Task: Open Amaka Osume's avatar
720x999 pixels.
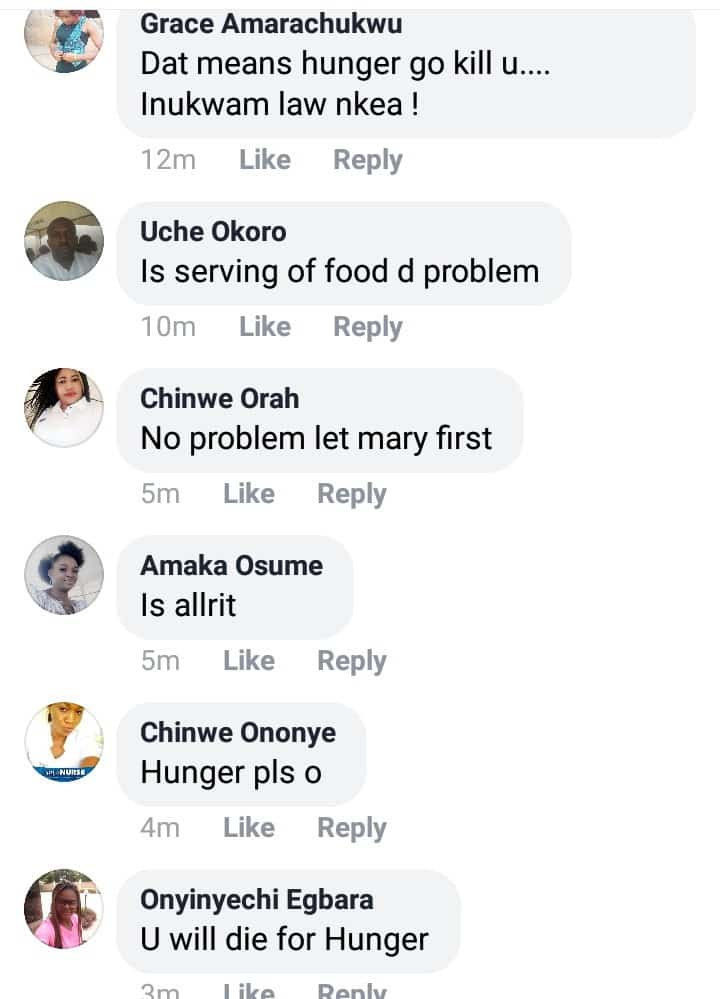Action: coord(63,575)
